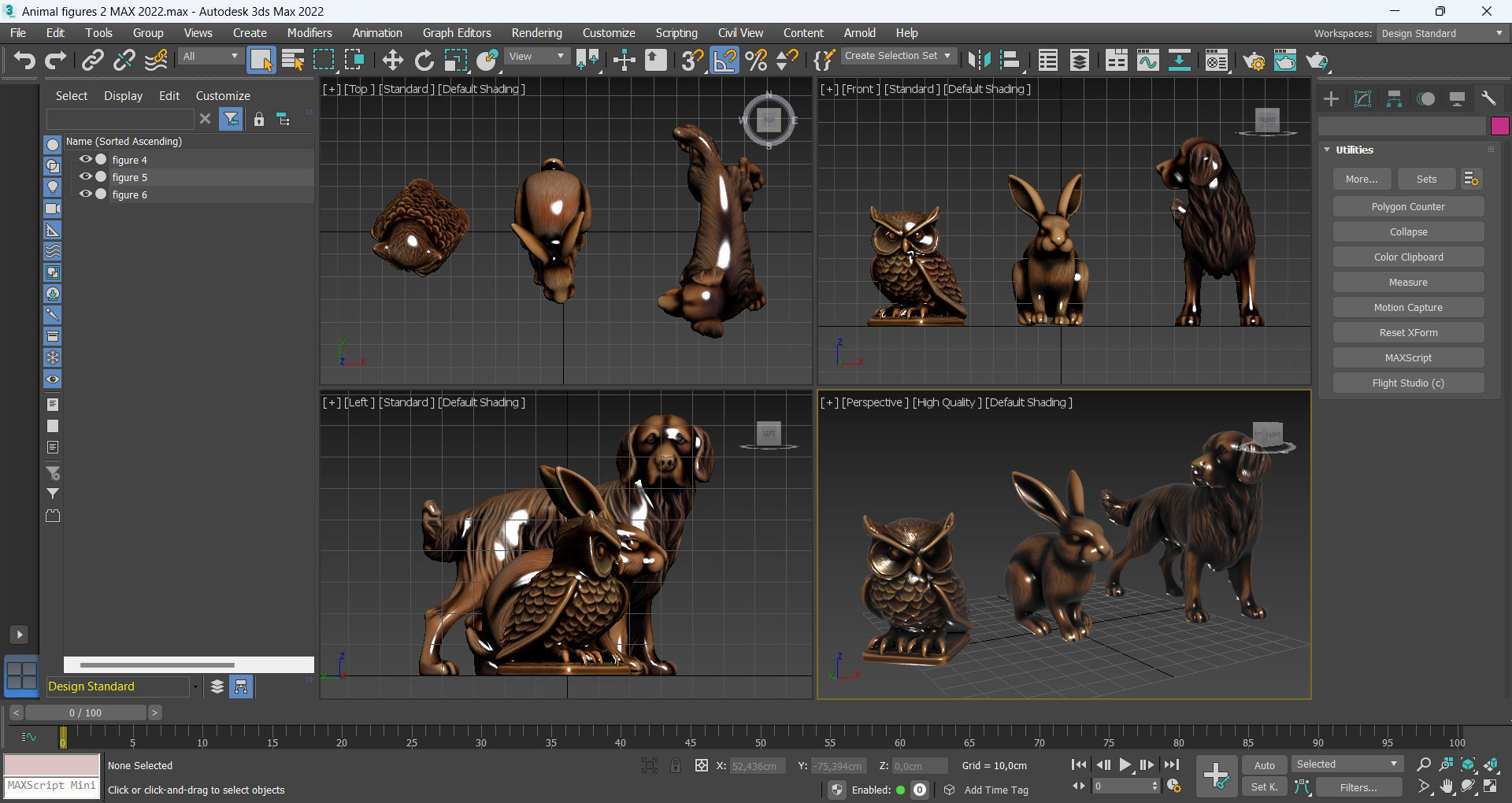The image size is (1512, 803).
Task: Toggle the Angle Snap button
Action: 724,60
